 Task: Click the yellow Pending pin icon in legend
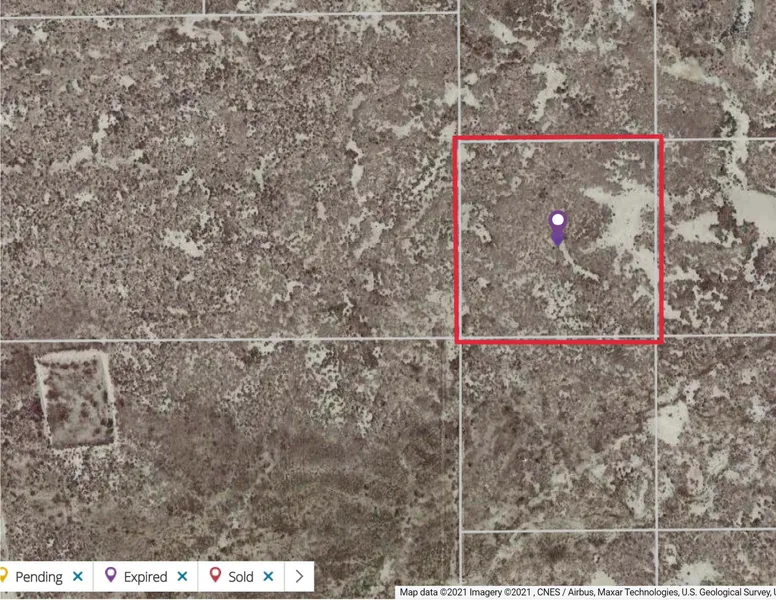tap(4, 576)
